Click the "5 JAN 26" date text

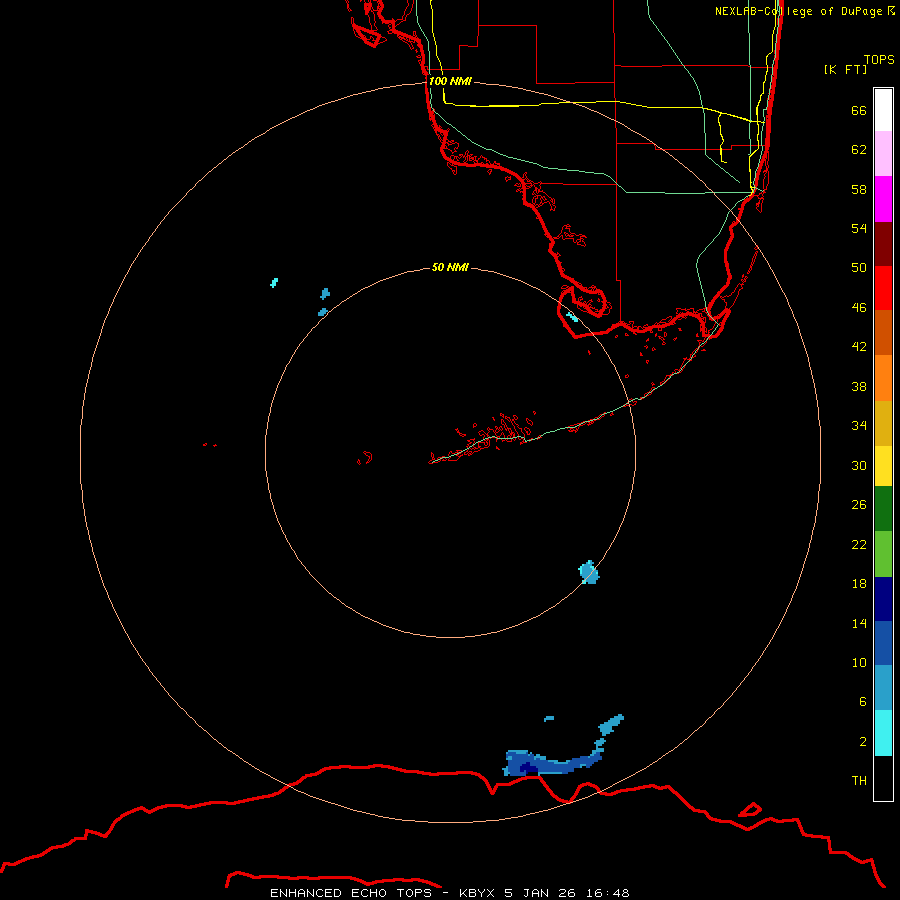540,893
